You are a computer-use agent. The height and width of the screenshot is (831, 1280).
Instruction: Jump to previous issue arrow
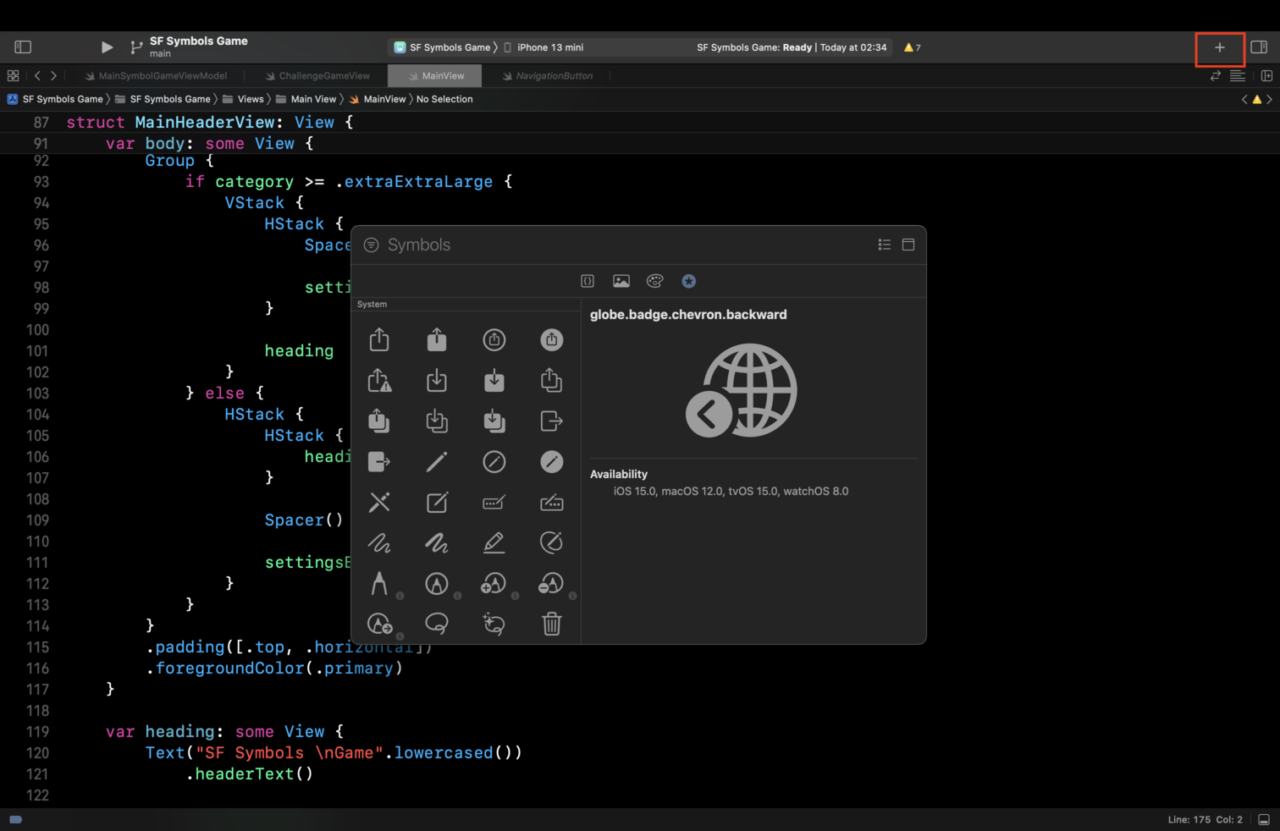[x=1245, y=99]
